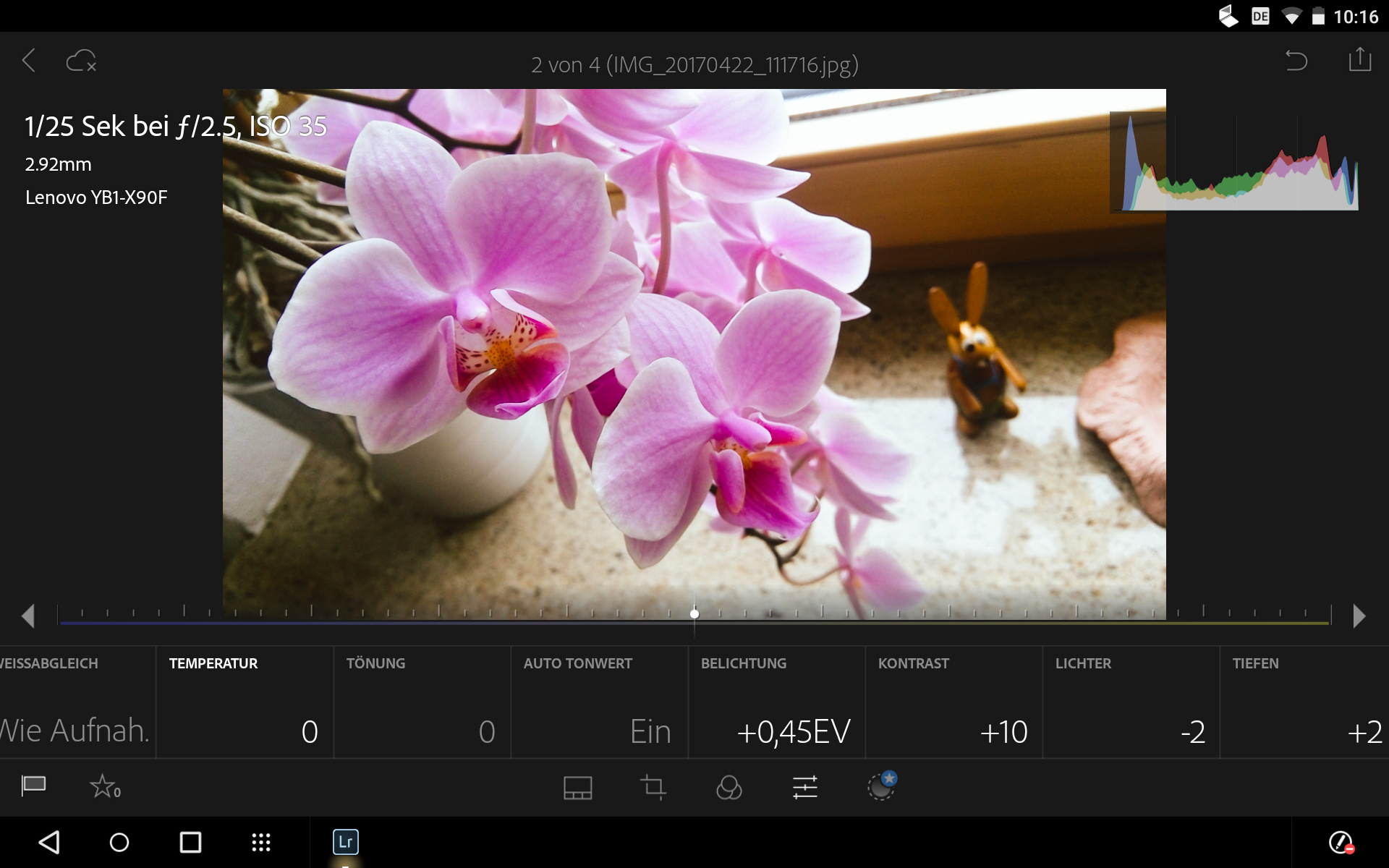Select the Kontrast adjustment

953,703
